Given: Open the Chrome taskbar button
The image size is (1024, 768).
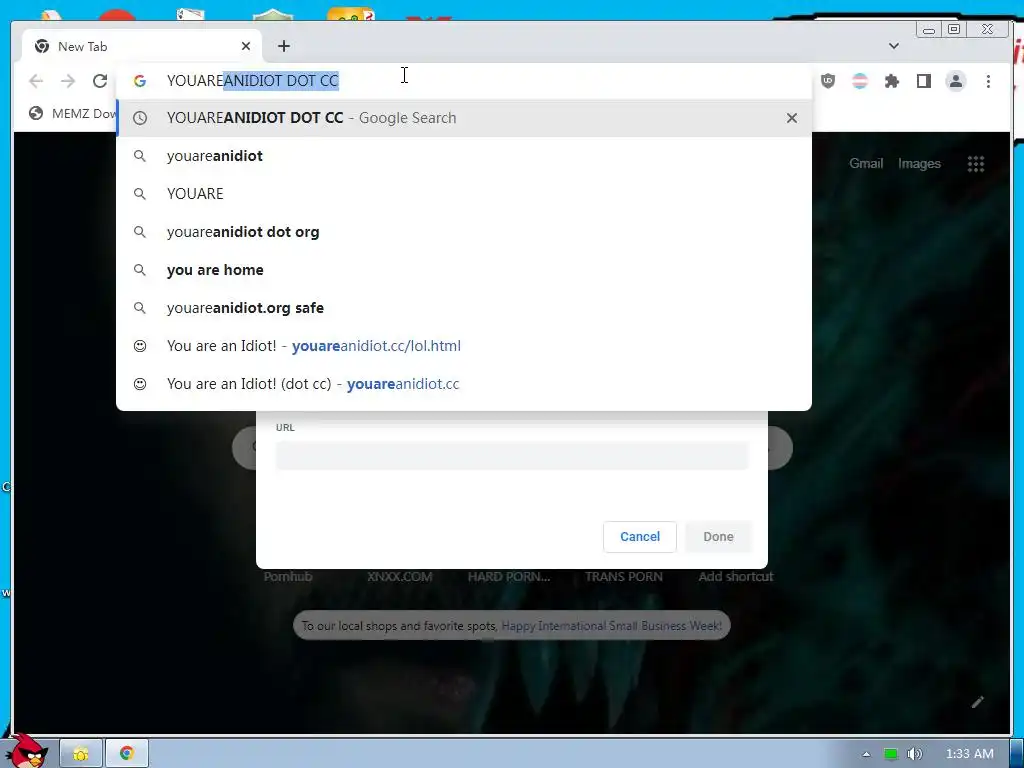Looking at the screenshot, I should (x=127, y=754).
